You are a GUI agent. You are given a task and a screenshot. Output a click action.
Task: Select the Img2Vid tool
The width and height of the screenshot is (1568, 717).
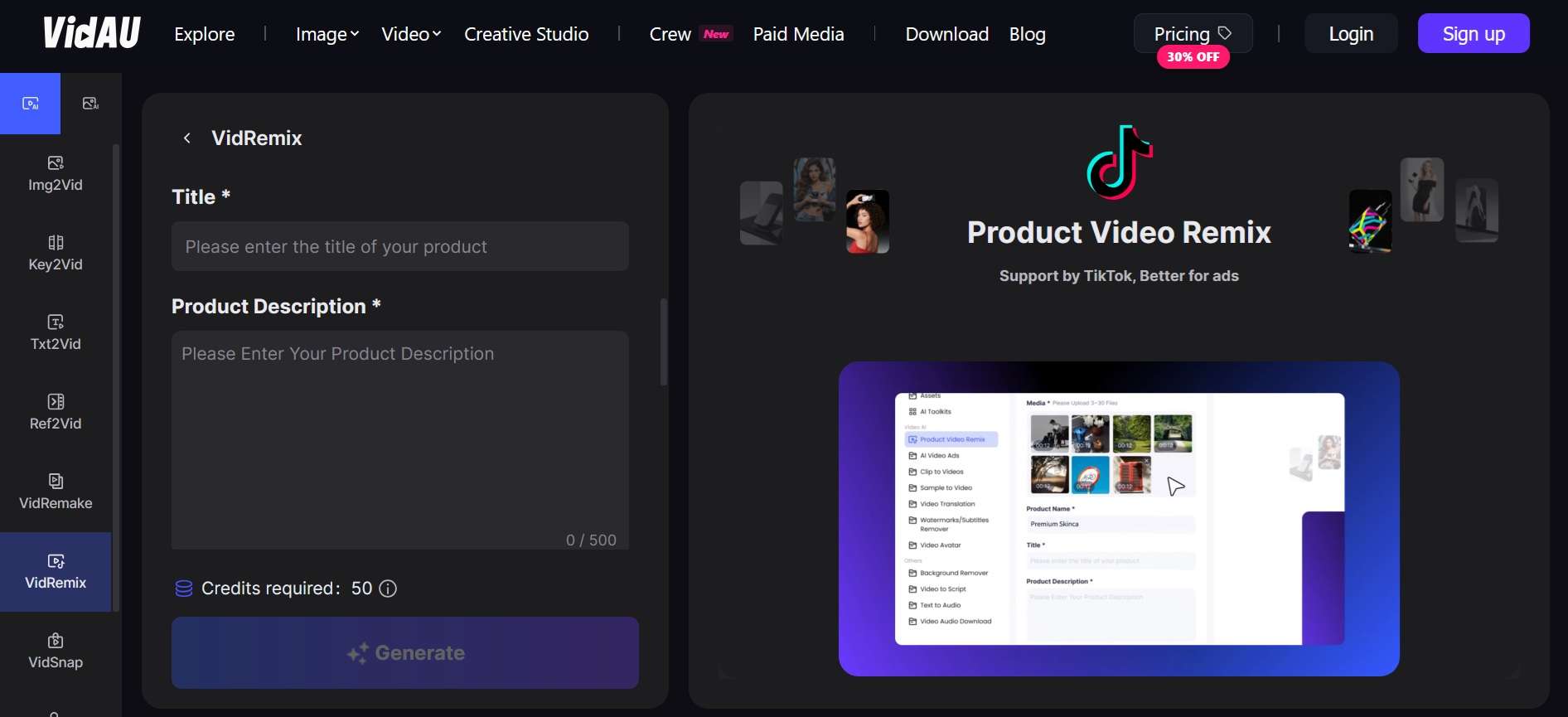(56, 174)
